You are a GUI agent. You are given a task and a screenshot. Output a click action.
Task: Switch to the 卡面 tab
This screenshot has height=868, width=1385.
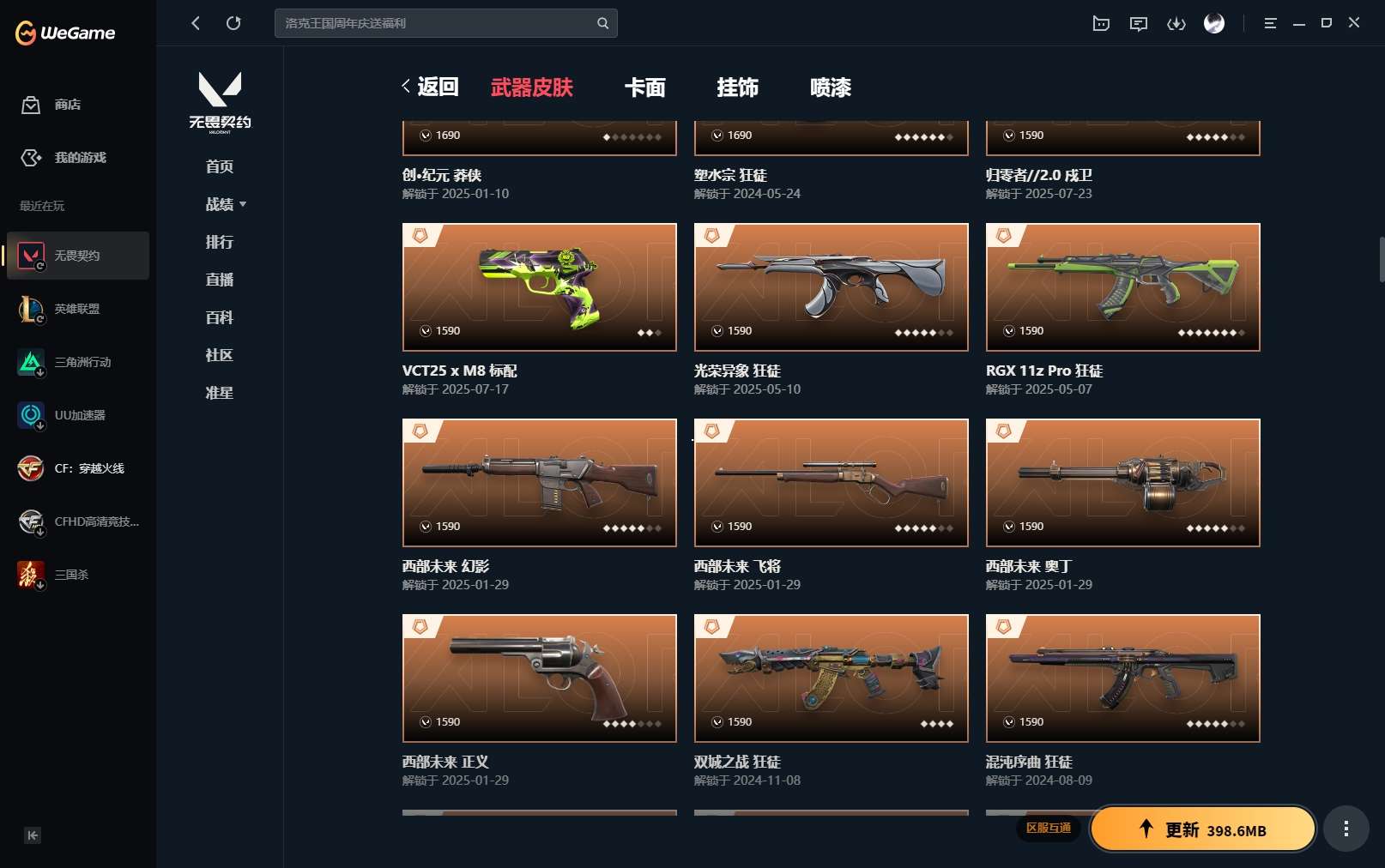coord(645,87)
